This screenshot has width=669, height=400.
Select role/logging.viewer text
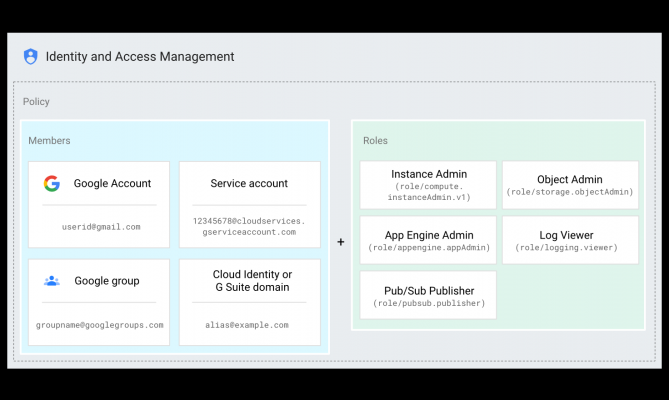tap(566, 248)
